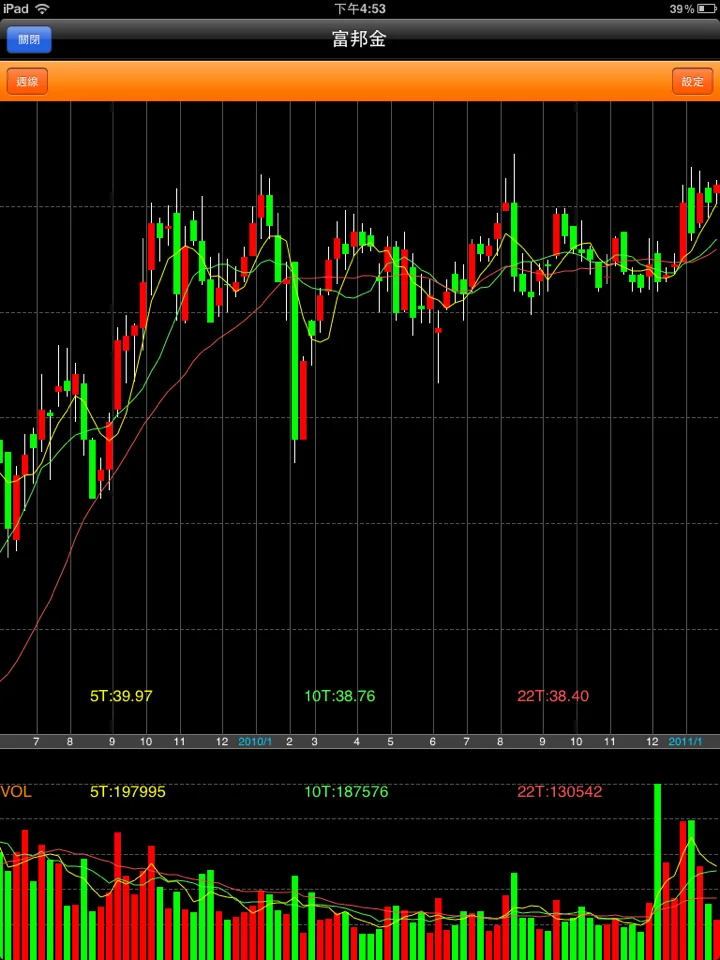Screen dimensions: 720x960
Task: Tap the 2010/1 marker on time axis
Action: tap(255, 741)
